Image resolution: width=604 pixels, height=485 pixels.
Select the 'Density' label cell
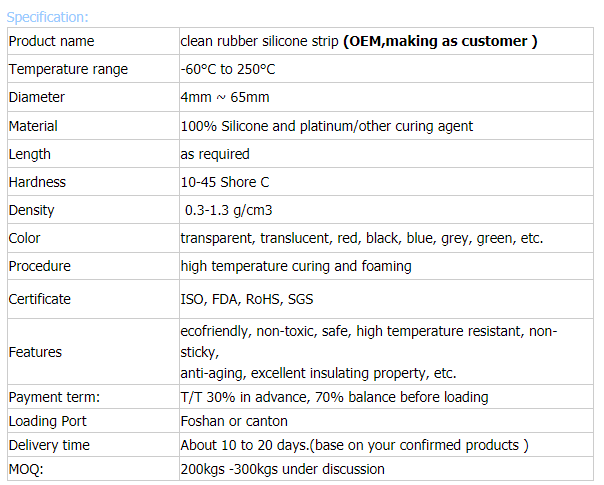pos(93,210)
